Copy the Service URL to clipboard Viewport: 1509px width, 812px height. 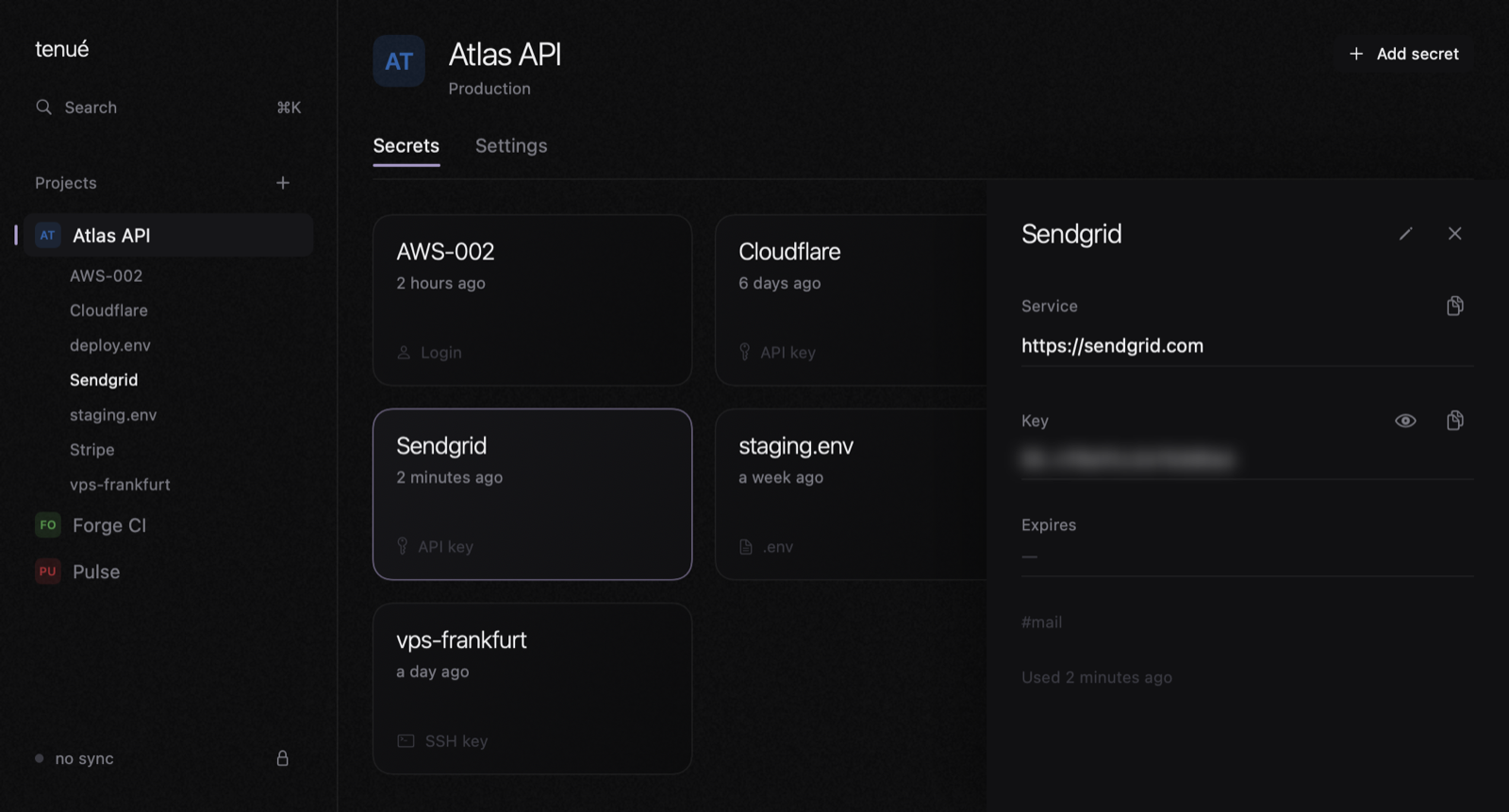click(1455, 306)
